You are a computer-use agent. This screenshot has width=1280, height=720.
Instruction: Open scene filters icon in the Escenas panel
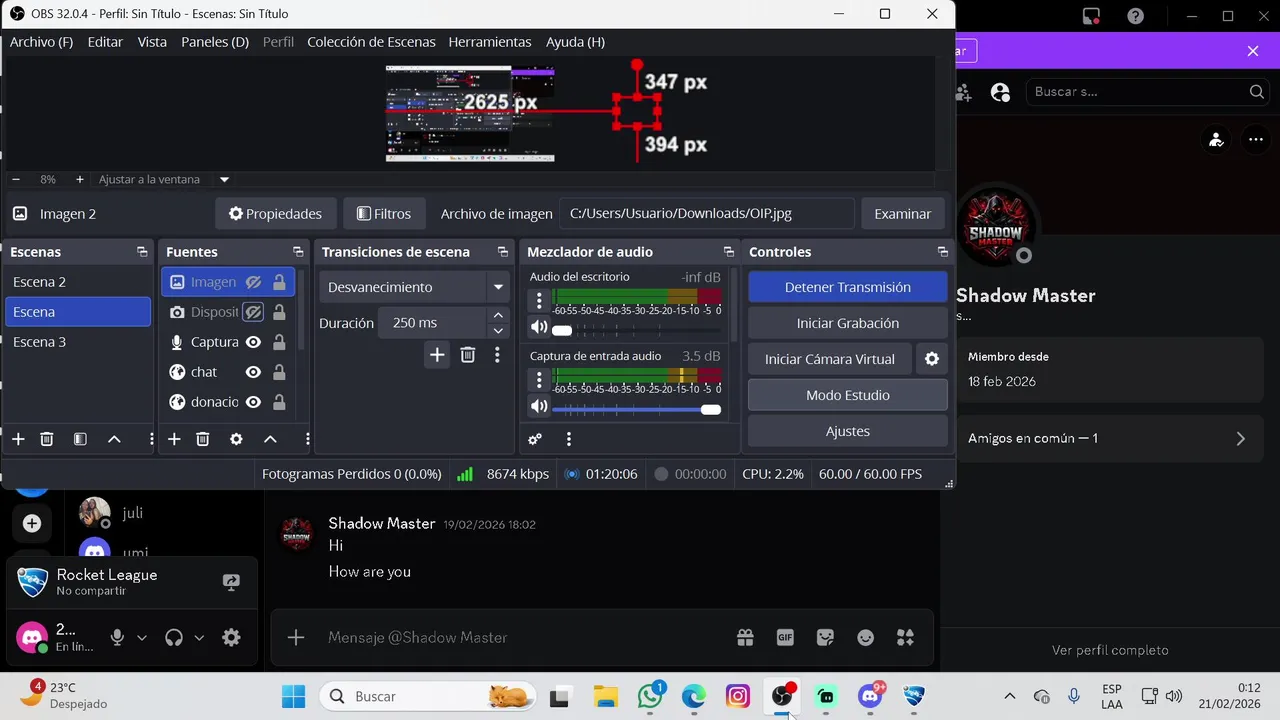[x=80, y=439]
